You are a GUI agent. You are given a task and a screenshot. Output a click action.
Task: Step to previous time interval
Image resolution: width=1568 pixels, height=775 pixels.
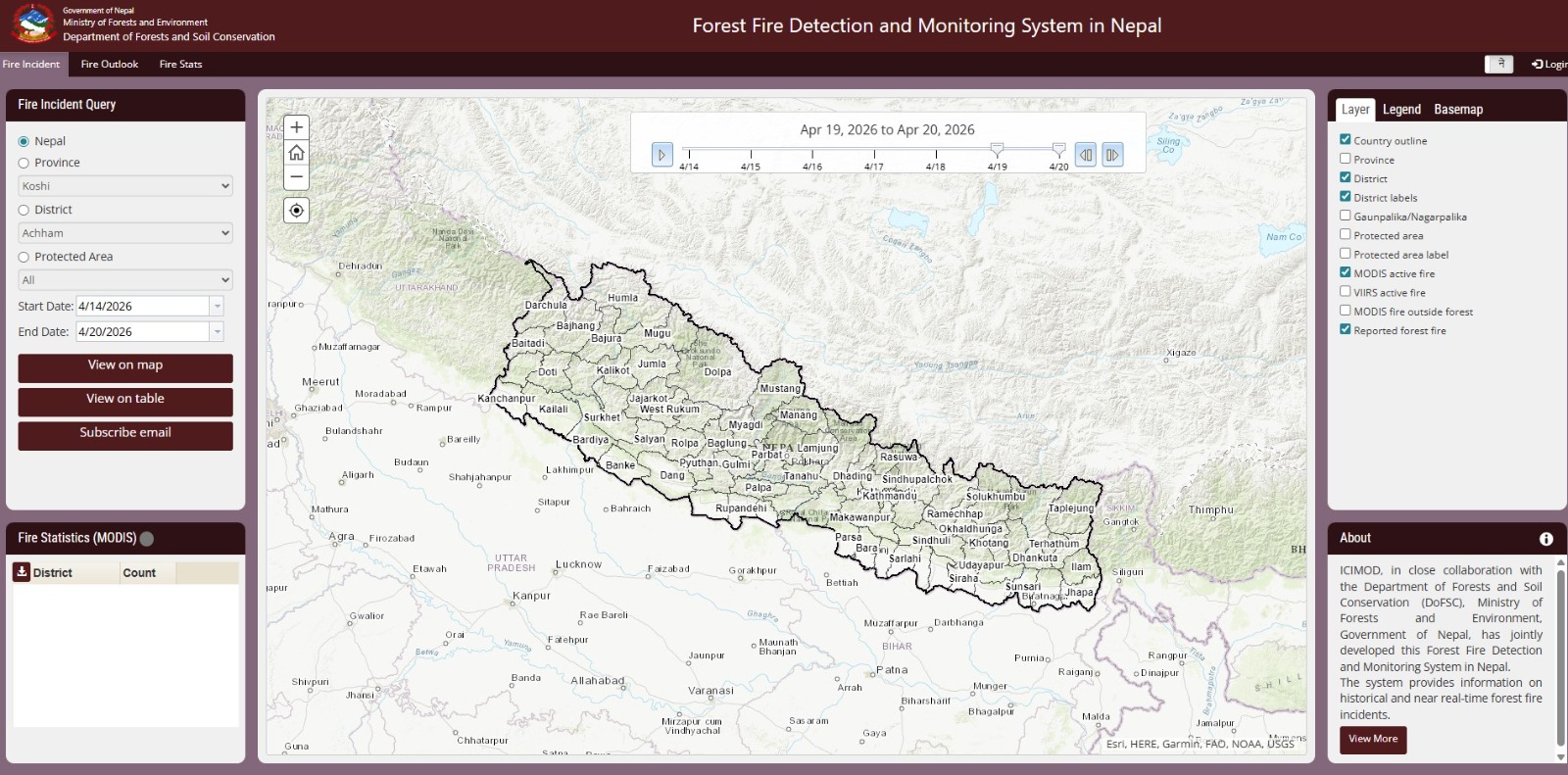[1086, 155]
